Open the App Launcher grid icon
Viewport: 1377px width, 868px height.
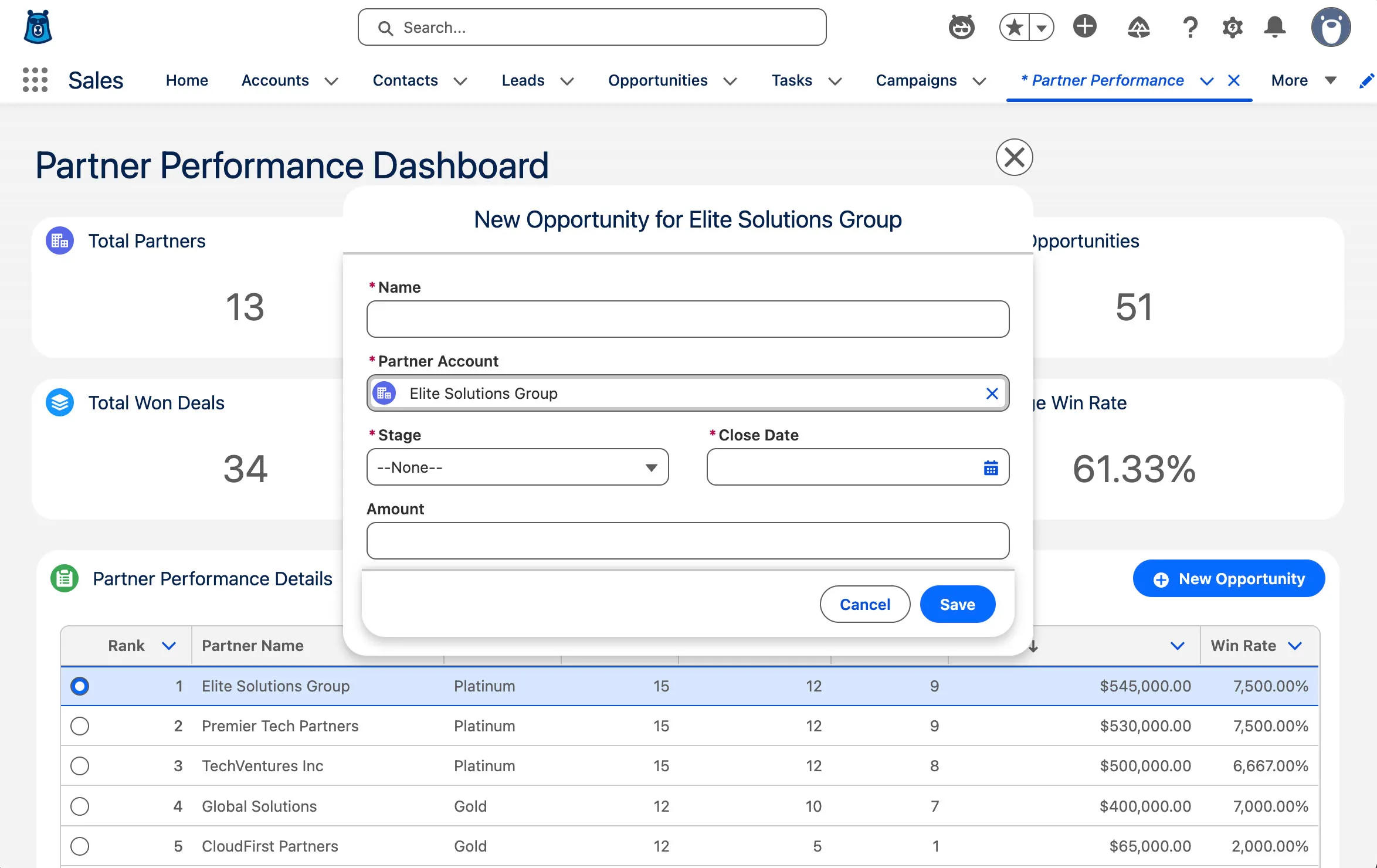click(35, 80)
